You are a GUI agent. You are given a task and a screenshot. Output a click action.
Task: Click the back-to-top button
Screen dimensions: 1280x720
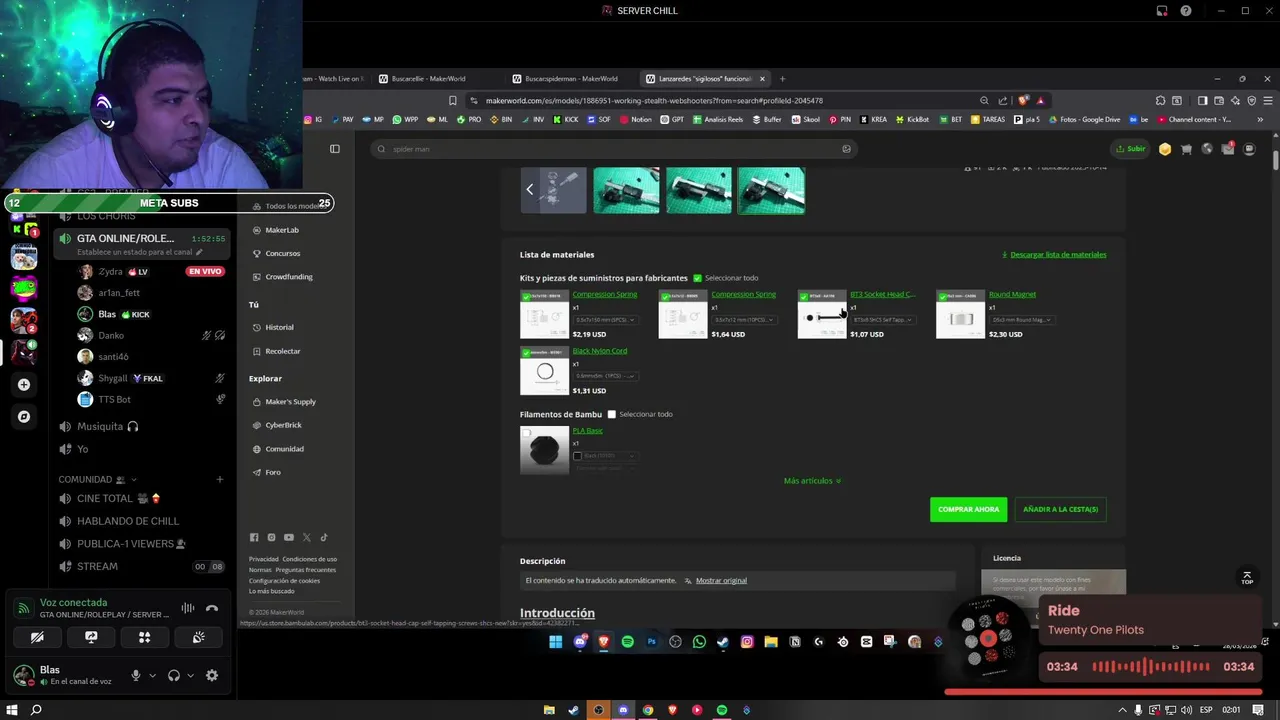point(1246,578)
